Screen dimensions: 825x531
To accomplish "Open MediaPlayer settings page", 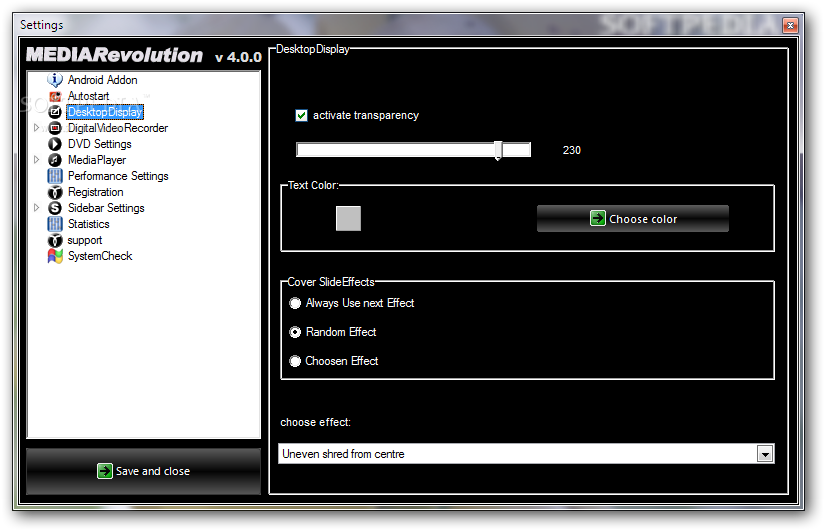I will tap(97, 160).
